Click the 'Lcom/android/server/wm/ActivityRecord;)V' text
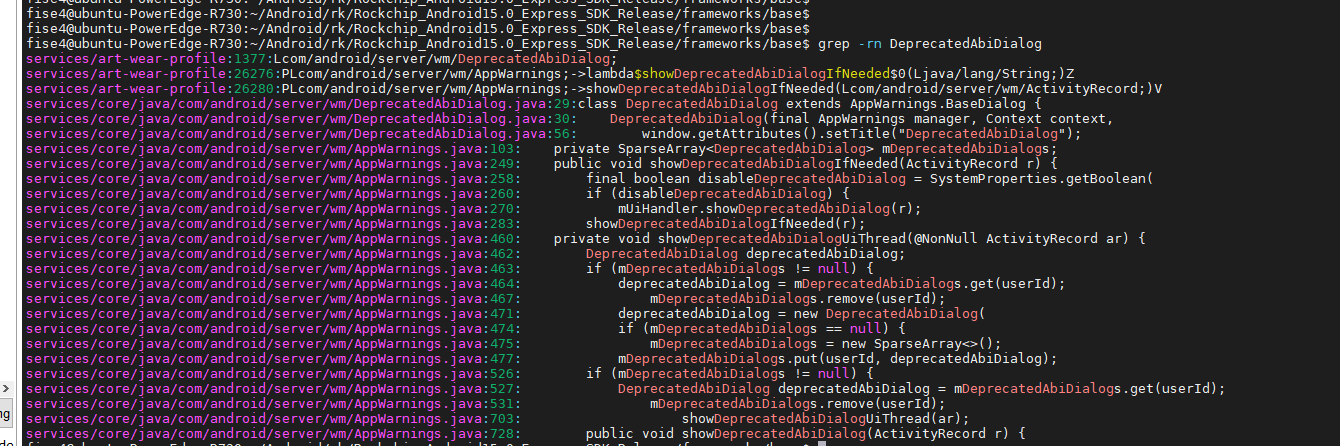This screenshot has width=1340, height=446. pyautogui.click(x=1001, y=89)
